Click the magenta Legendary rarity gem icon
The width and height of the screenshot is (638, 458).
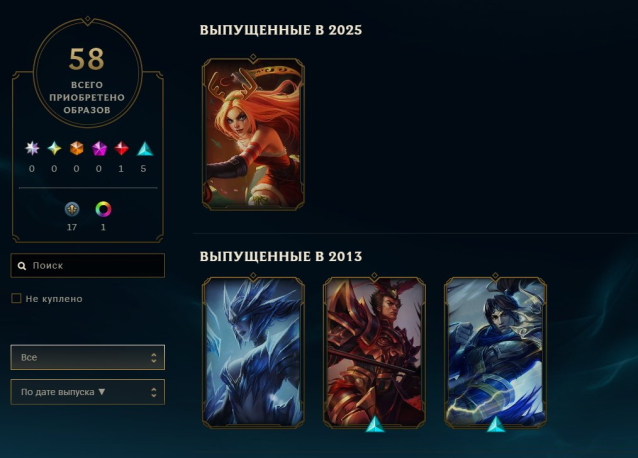[99, 148]
